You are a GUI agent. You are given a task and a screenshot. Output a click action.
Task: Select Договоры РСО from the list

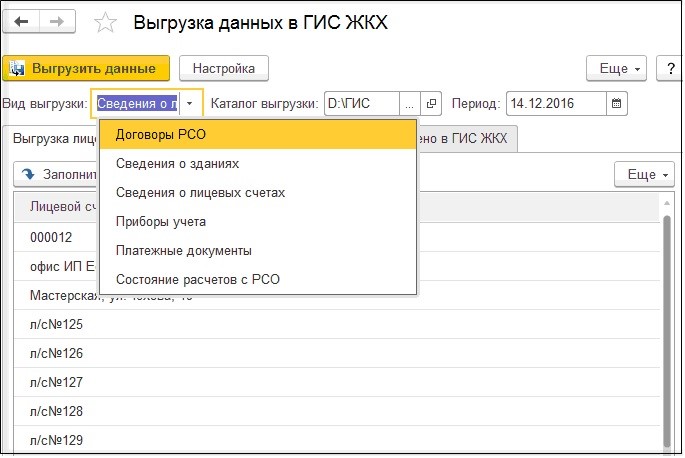coord(160,135)
